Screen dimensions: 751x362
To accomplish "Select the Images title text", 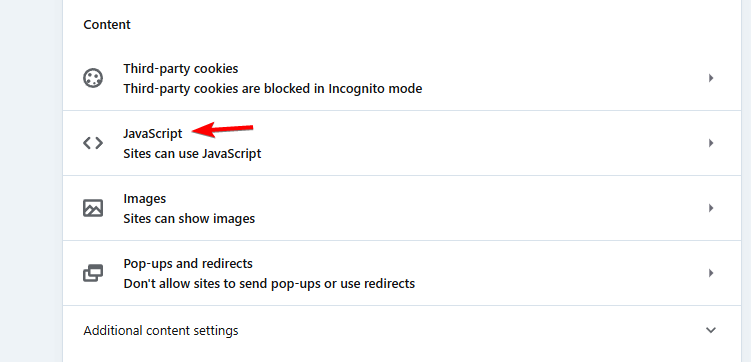I will (x=145, y=199).
